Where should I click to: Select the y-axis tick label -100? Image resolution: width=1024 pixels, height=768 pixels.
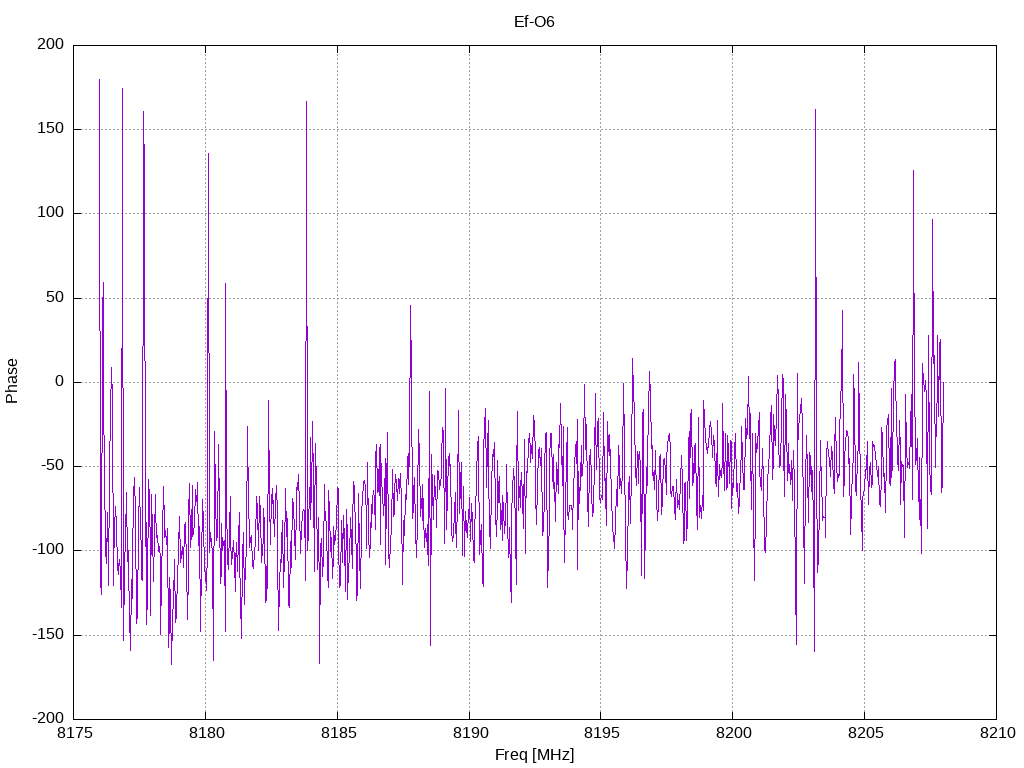pos(48,550)
